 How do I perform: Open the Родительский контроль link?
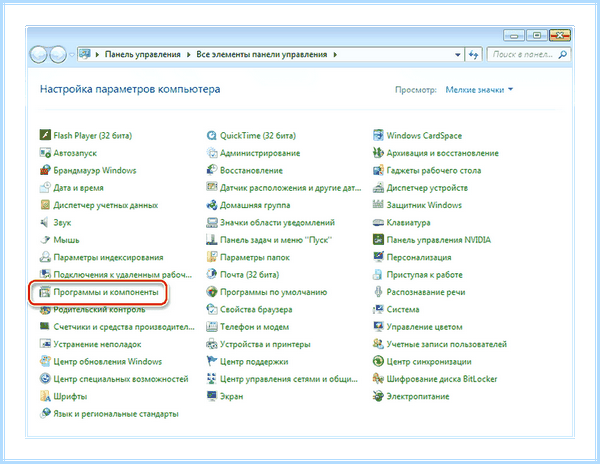pyautogui.click(x=99, y=309)
